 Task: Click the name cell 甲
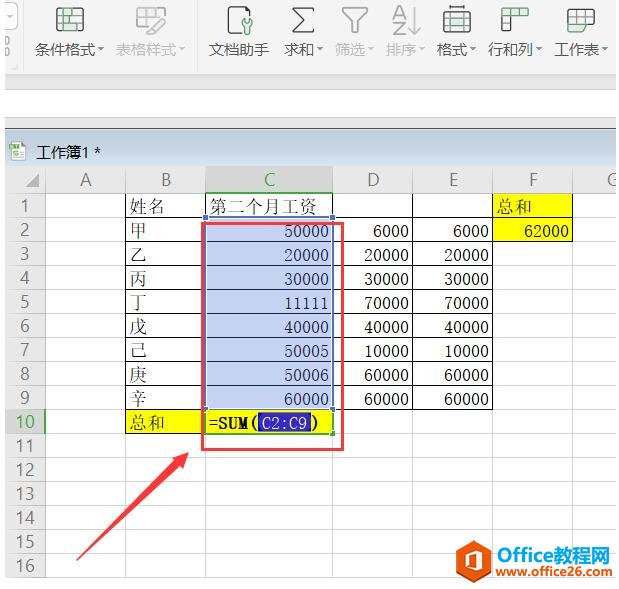(x=165, y=230)
